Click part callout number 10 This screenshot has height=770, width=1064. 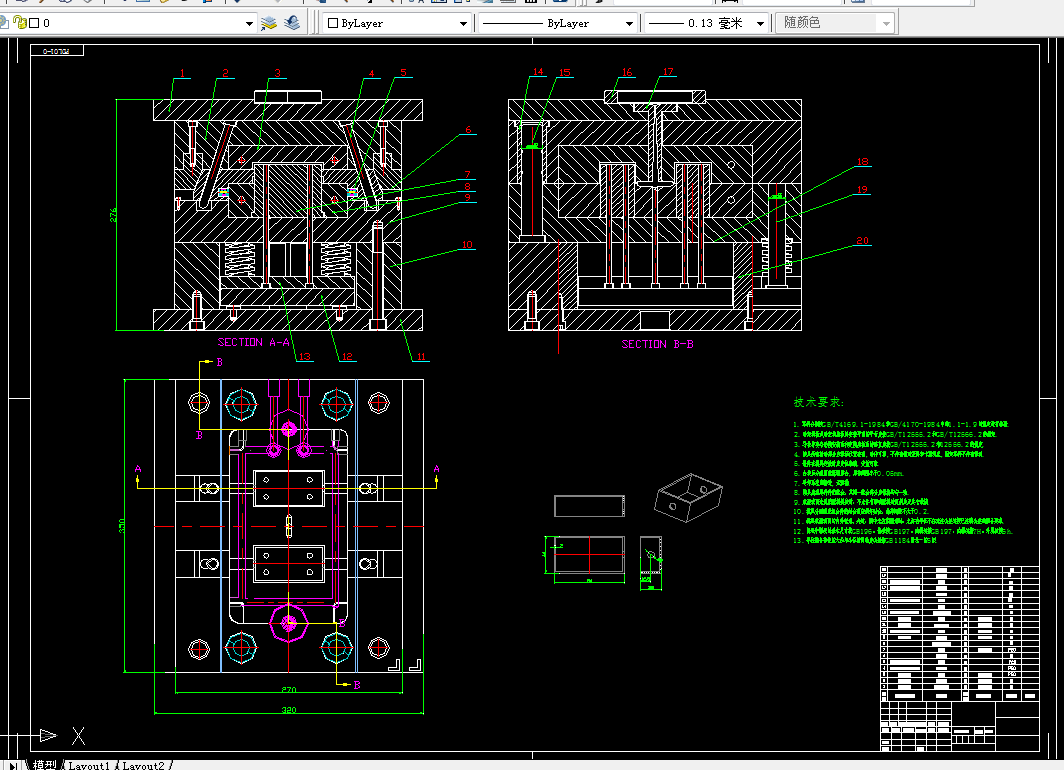point(467,244)
